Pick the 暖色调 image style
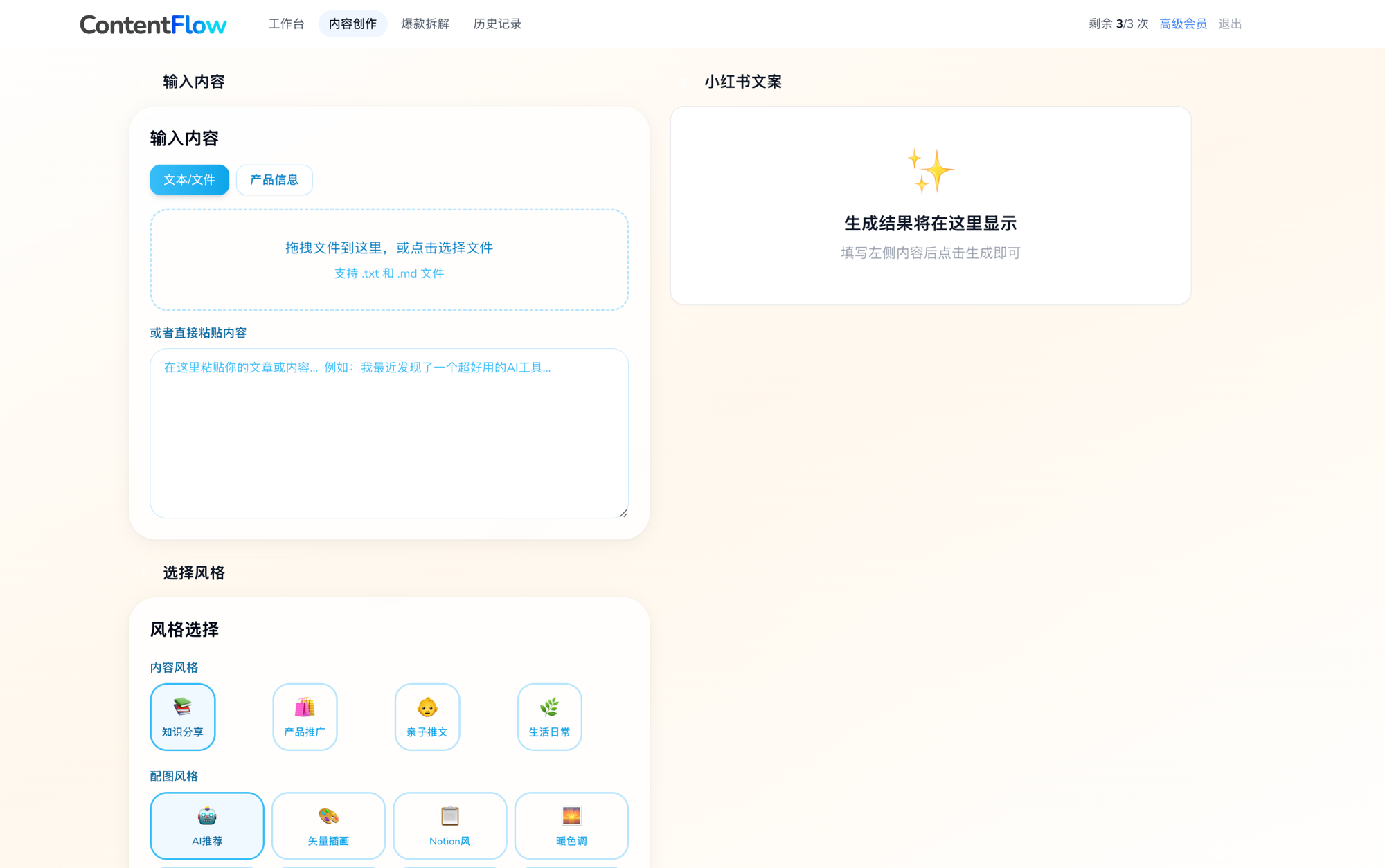 tap(571, 826)
